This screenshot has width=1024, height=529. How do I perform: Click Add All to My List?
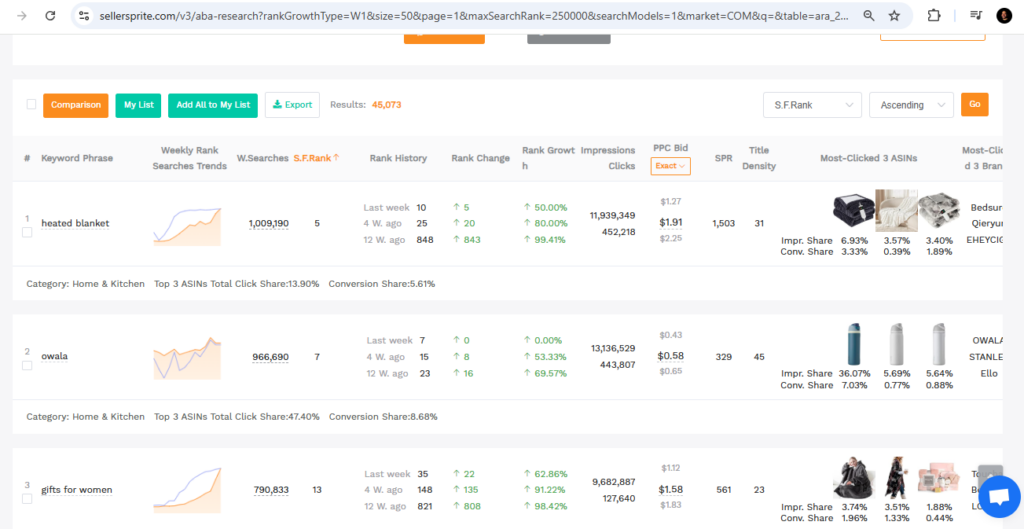pos(213,105)
